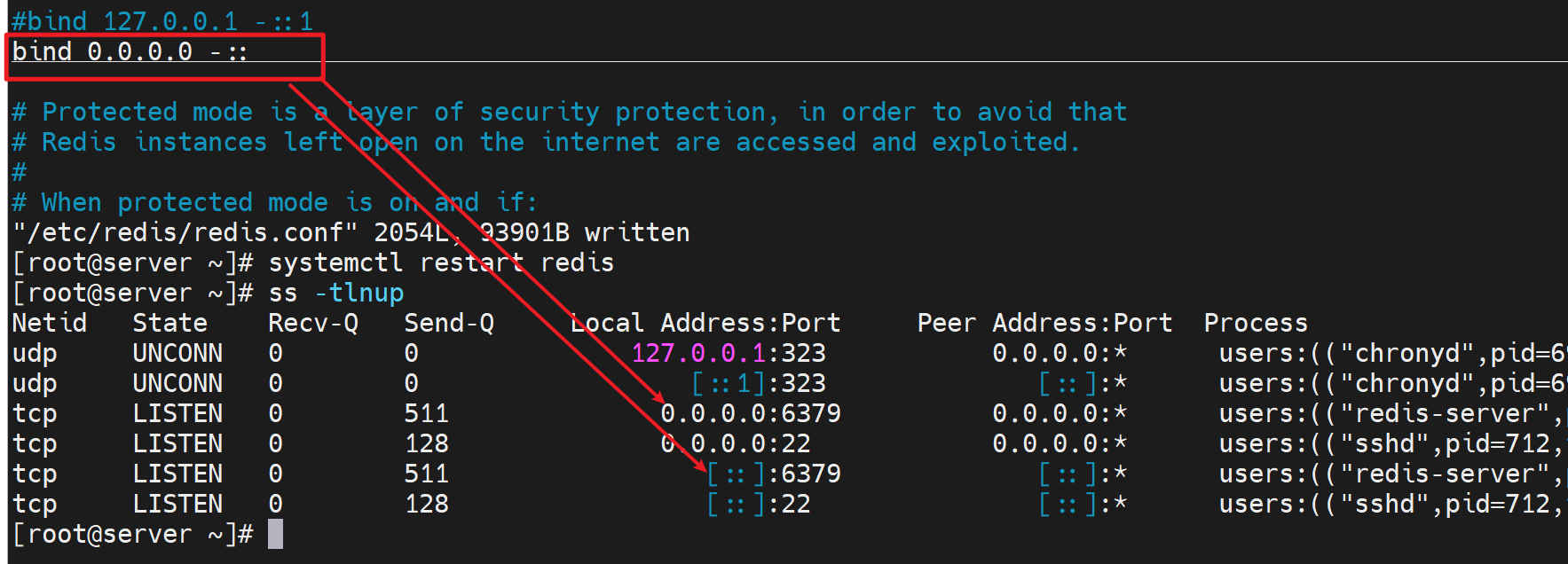Click the magenta 127.0.0.1:323 address
Image resolution: width=1568 pixels, height=564 pixels.
[x=728, y=354]
